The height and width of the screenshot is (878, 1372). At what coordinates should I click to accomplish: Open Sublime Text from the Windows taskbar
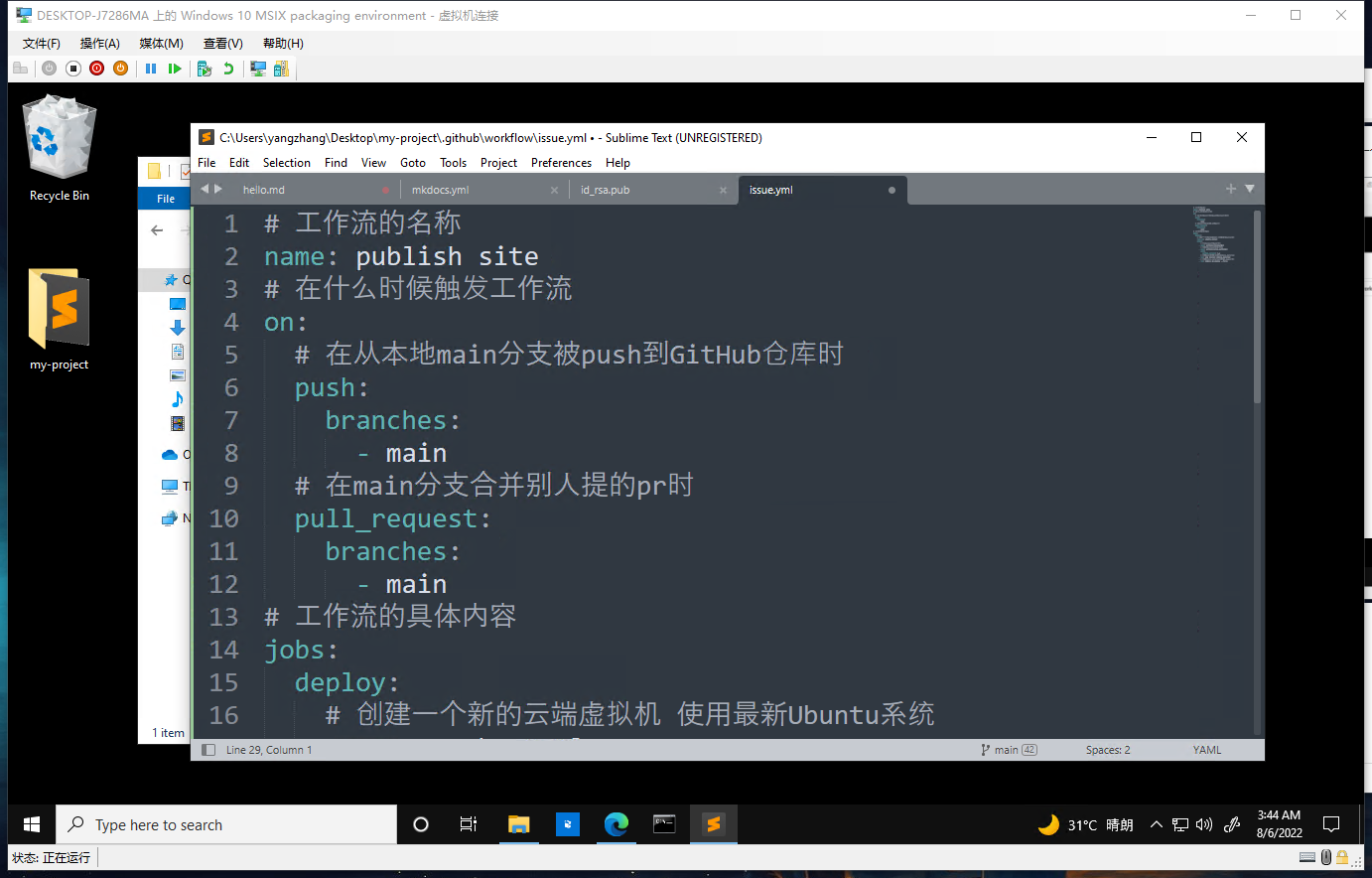click(x=713, y=824)
